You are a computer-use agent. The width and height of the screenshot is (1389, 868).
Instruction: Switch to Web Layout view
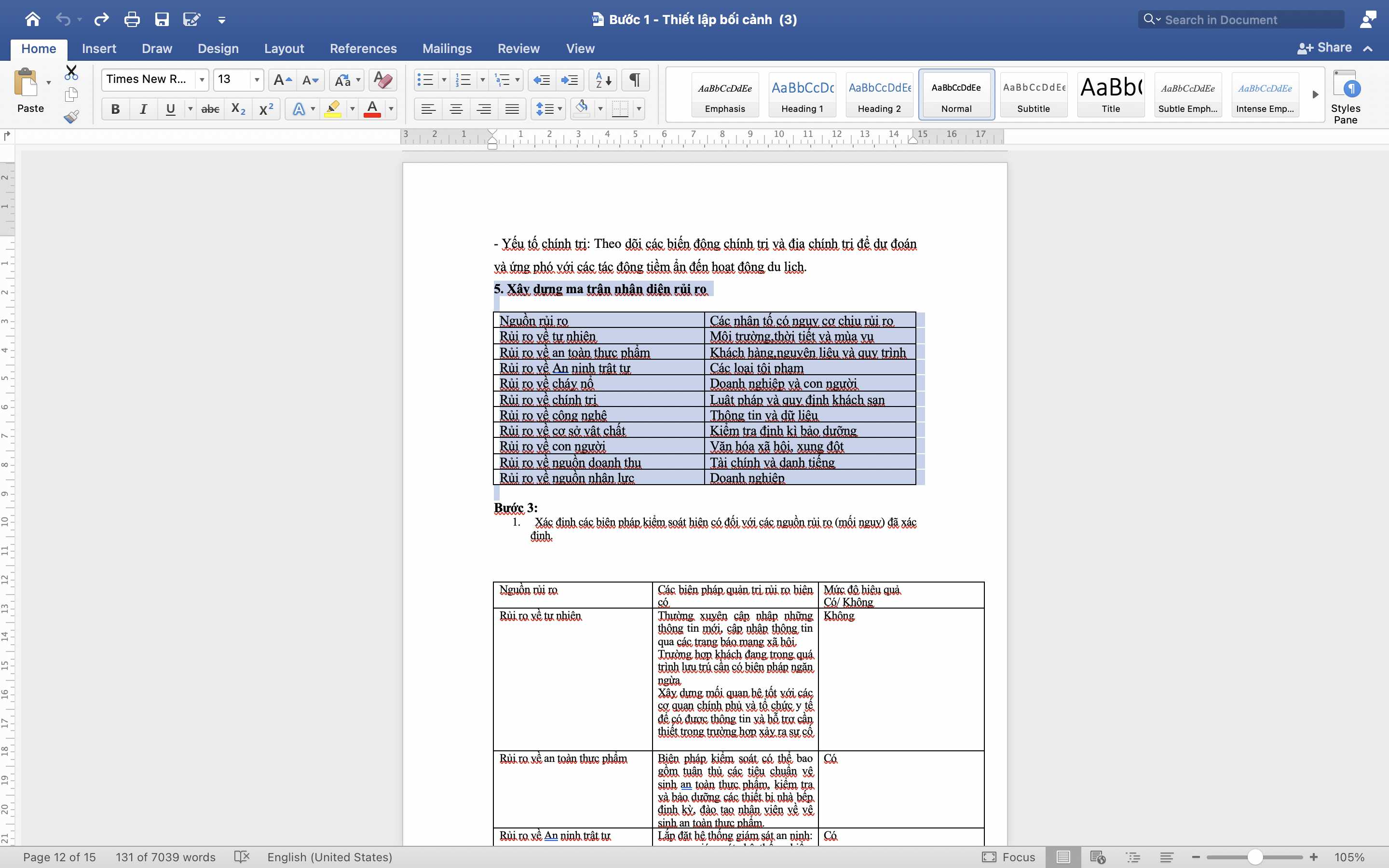[x=1098, y=856]
